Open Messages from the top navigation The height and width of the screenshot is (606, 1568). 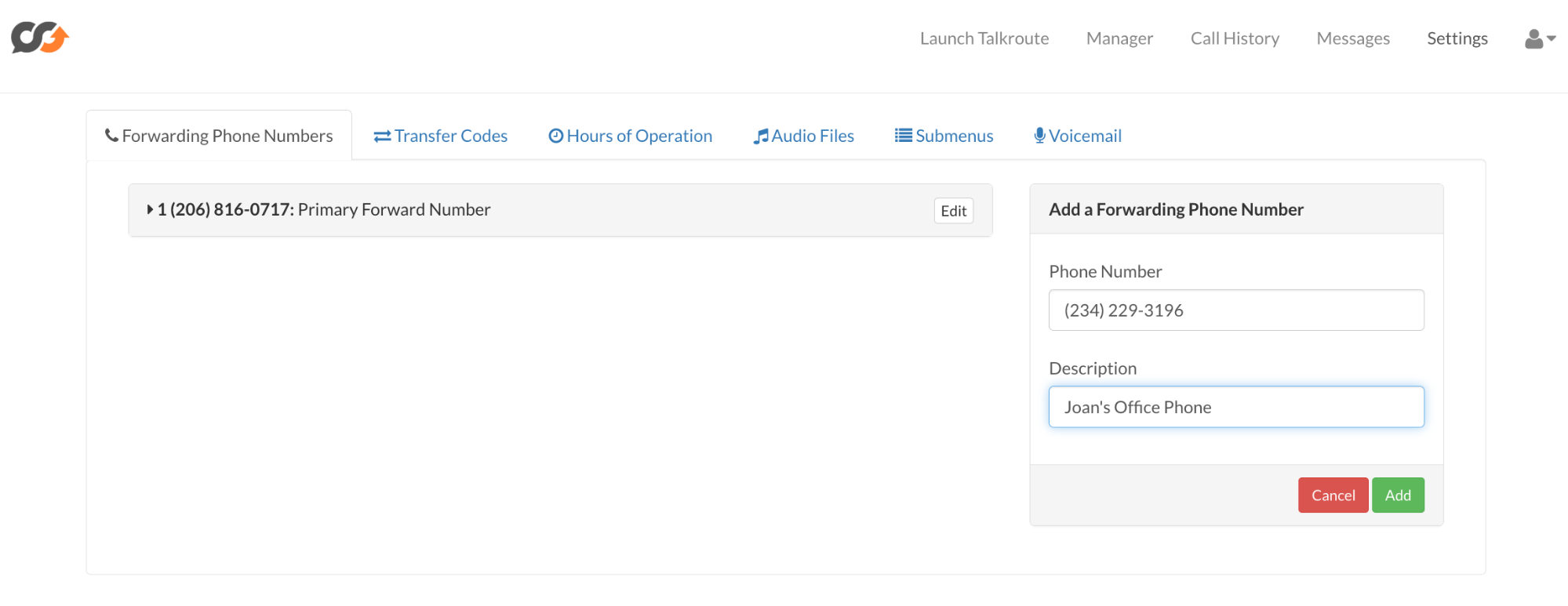tap(1353, 38)
